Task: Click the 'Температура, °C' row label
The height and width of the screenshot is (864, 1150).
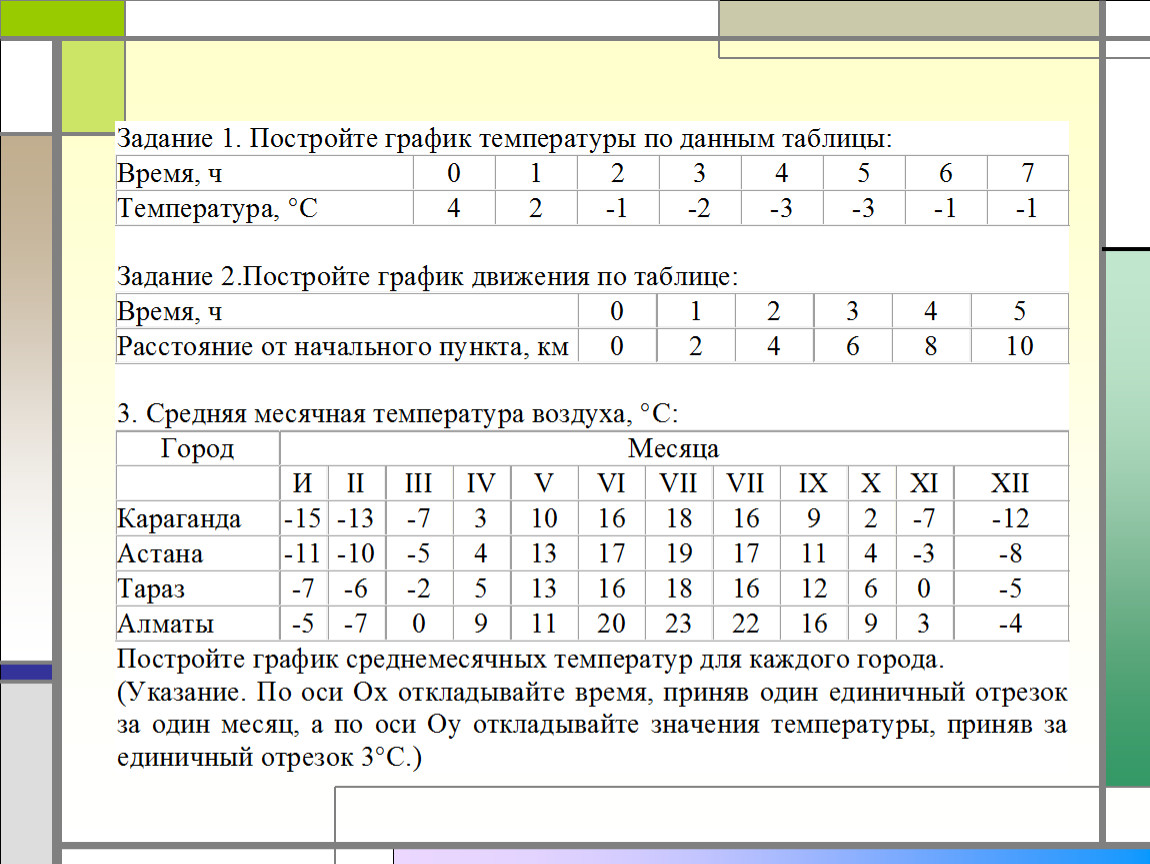Action: point(217,208)
